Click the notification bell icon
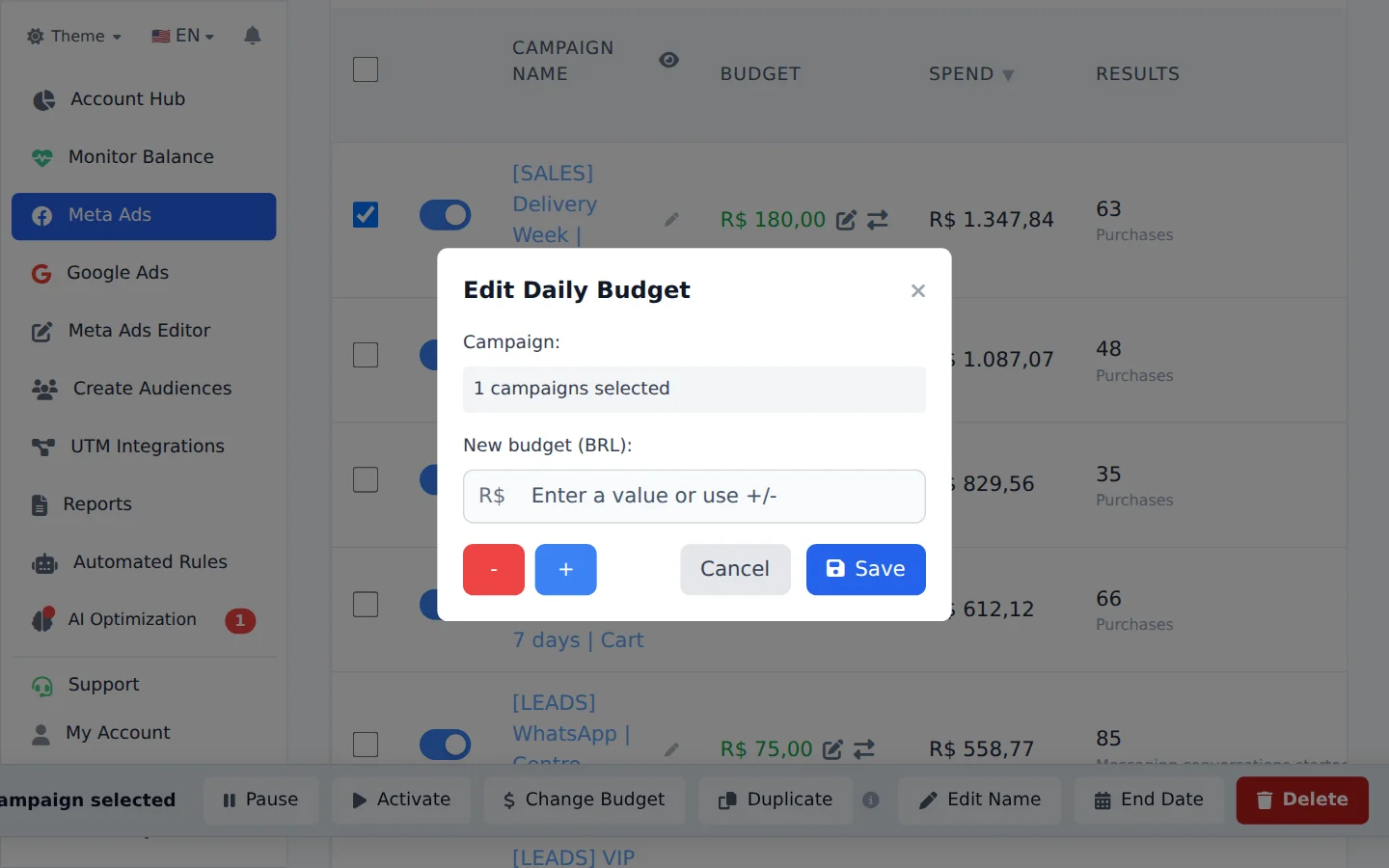This screenshot has height=868, width=1389. [x=253, y=36]
